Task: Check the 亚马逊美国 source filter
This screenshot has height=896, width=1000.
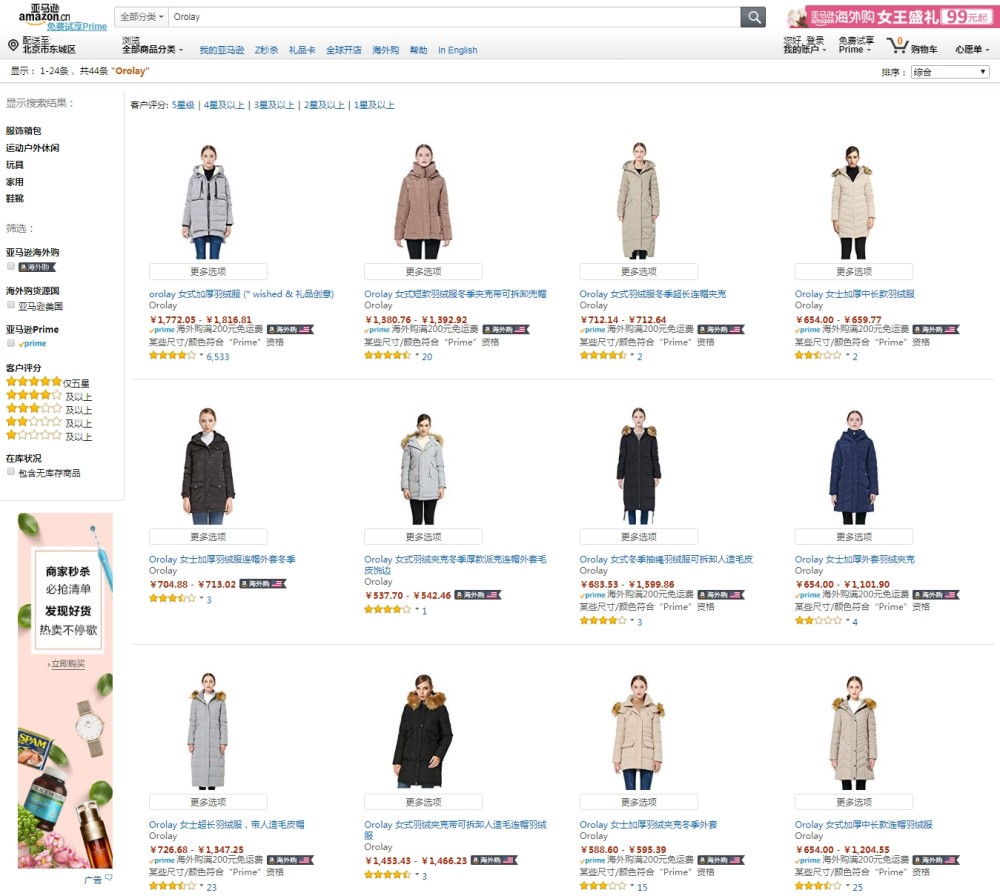Action: click(11, 305)
